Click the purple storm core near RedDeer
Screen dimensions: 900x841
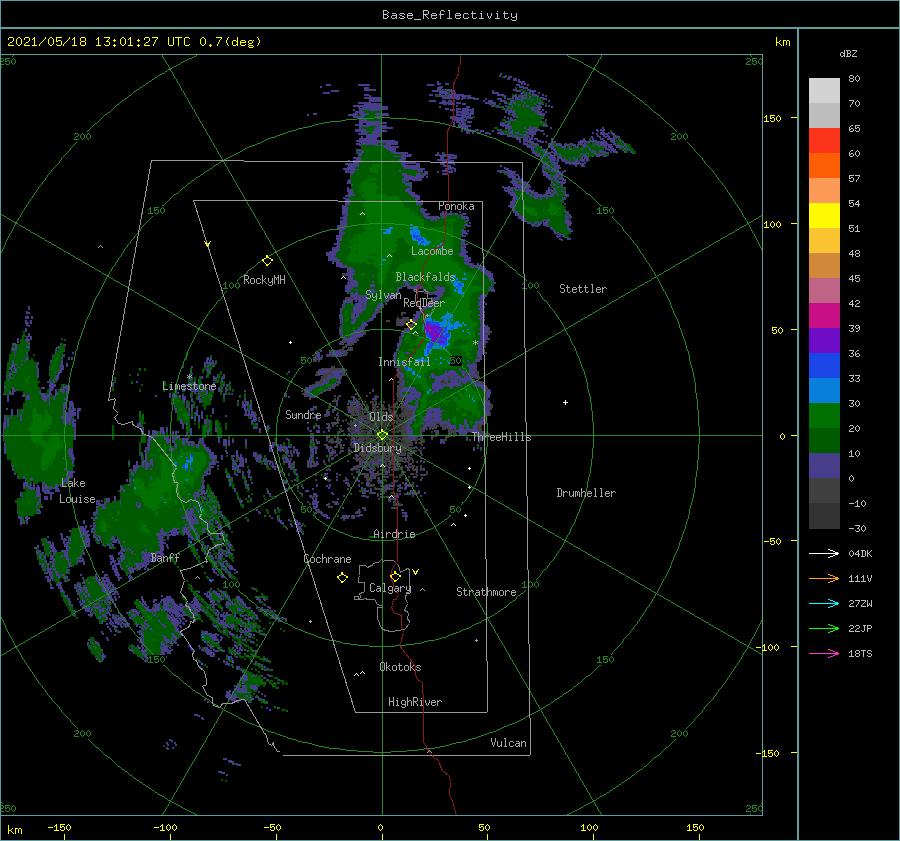tap(434, 332)
